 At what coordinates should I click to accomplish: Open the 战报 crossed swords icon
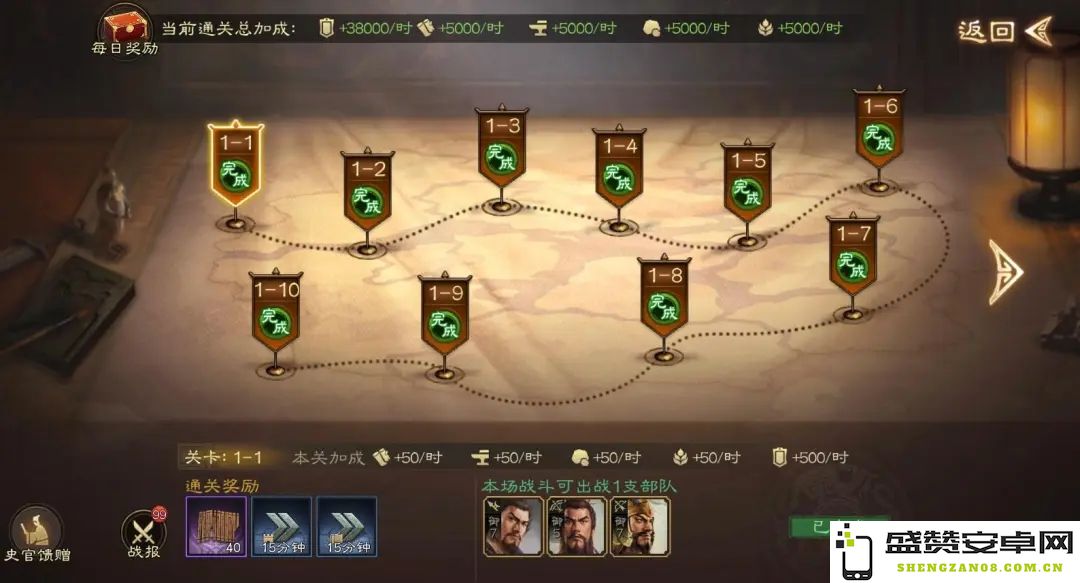[x=145, y=534]
